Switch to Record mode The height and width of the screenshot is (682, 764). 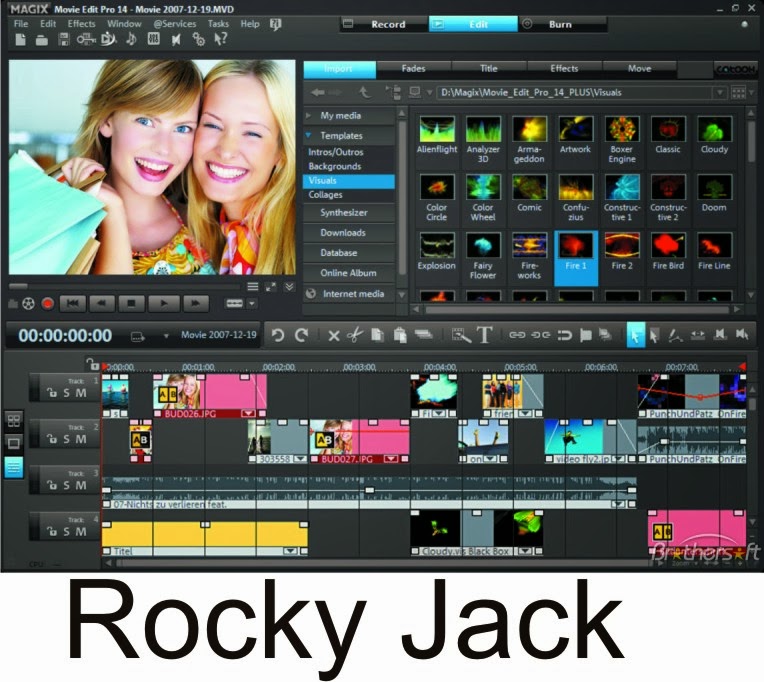383,24
